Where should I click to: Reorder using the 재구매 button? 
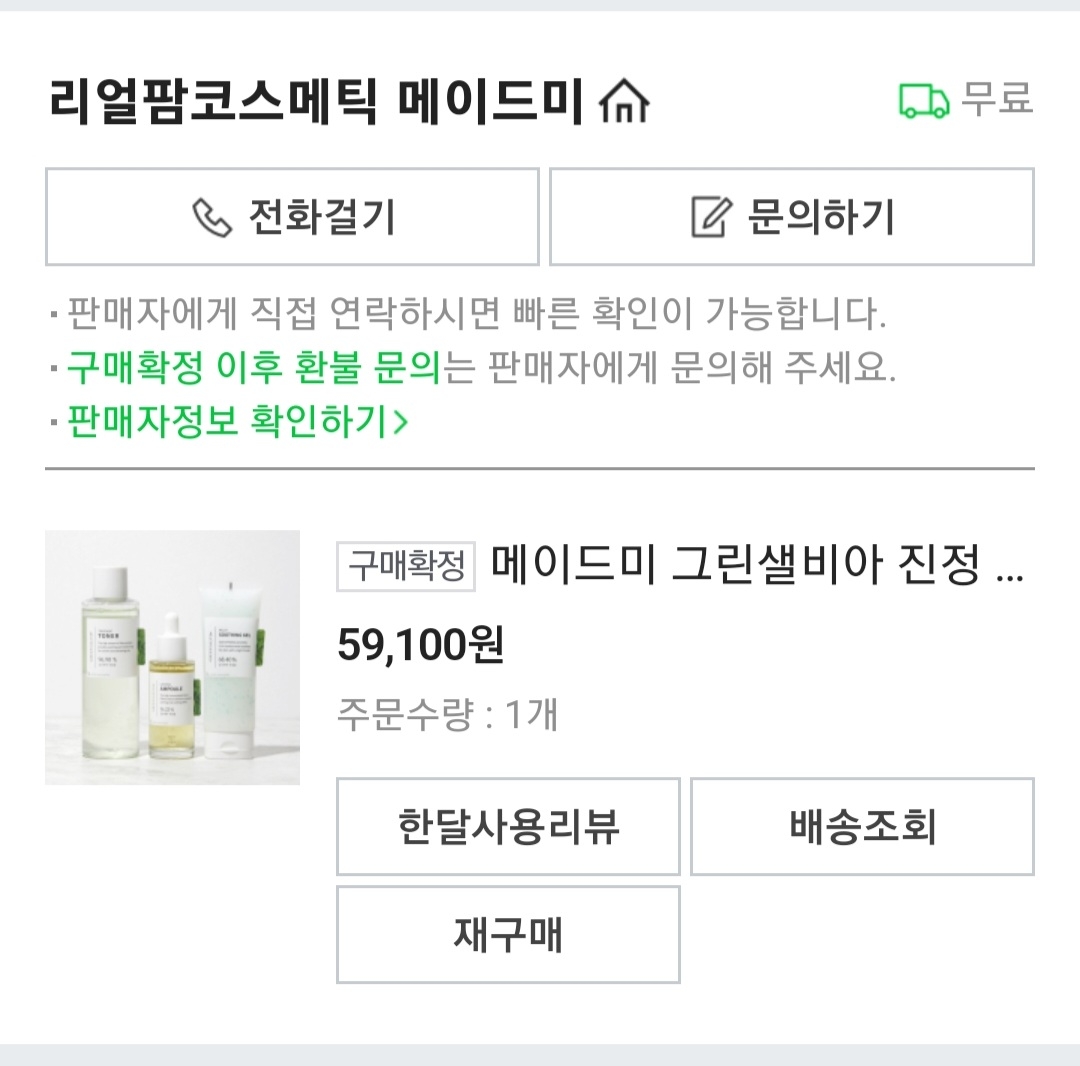tap(508, 934)
